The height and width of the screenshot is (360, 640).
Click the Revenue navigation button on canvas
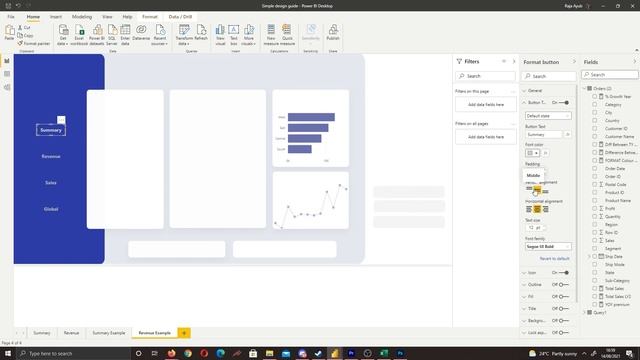(51, 156)
